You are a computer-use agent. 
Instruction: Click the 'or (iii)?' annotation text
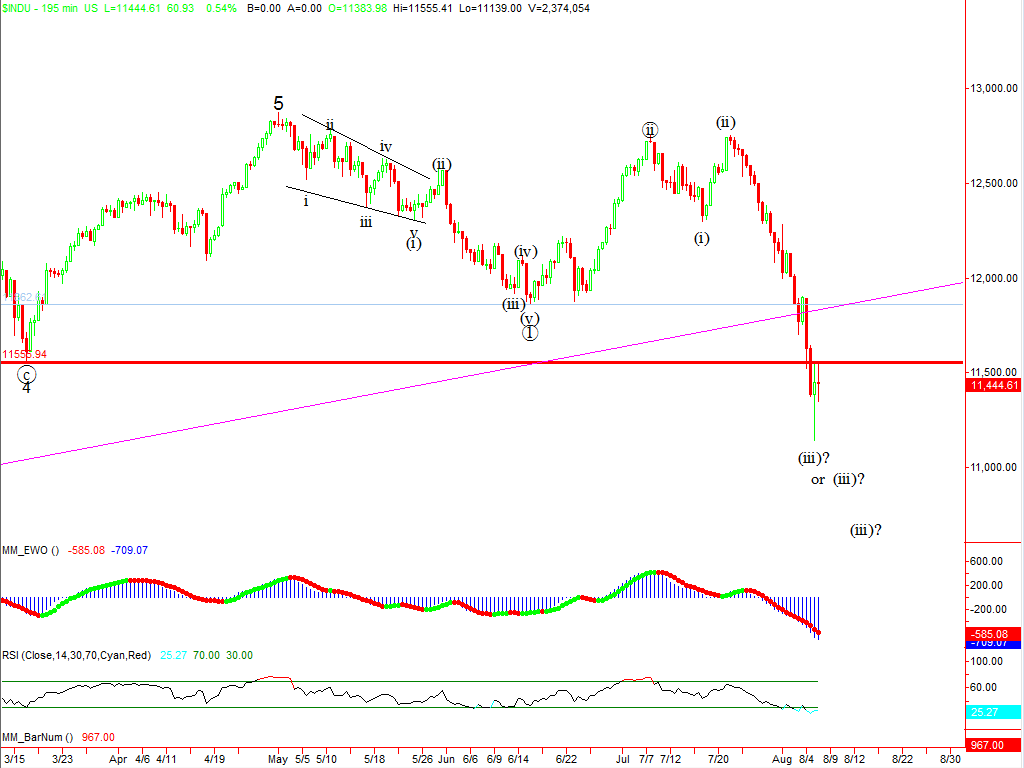click(x=837, y=480)
